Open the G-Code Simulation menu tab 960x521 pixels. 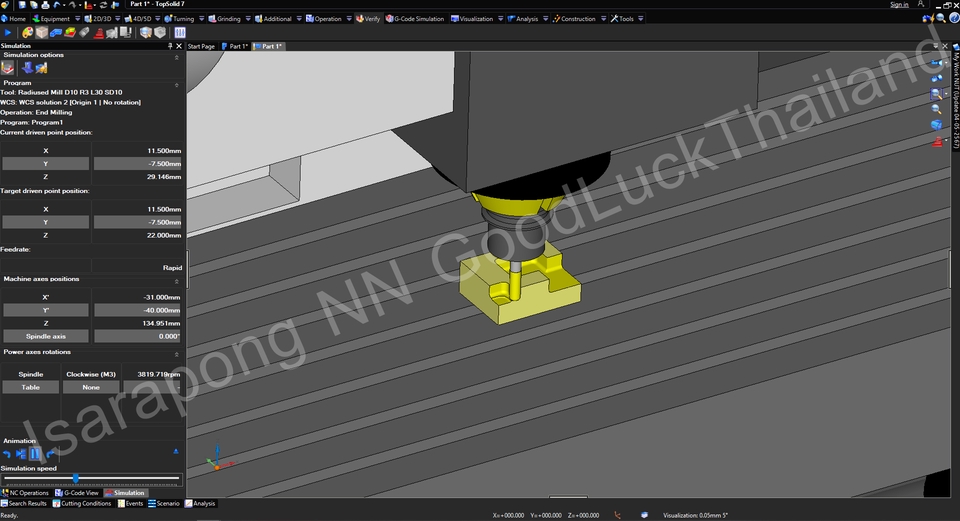pos(415,19)
